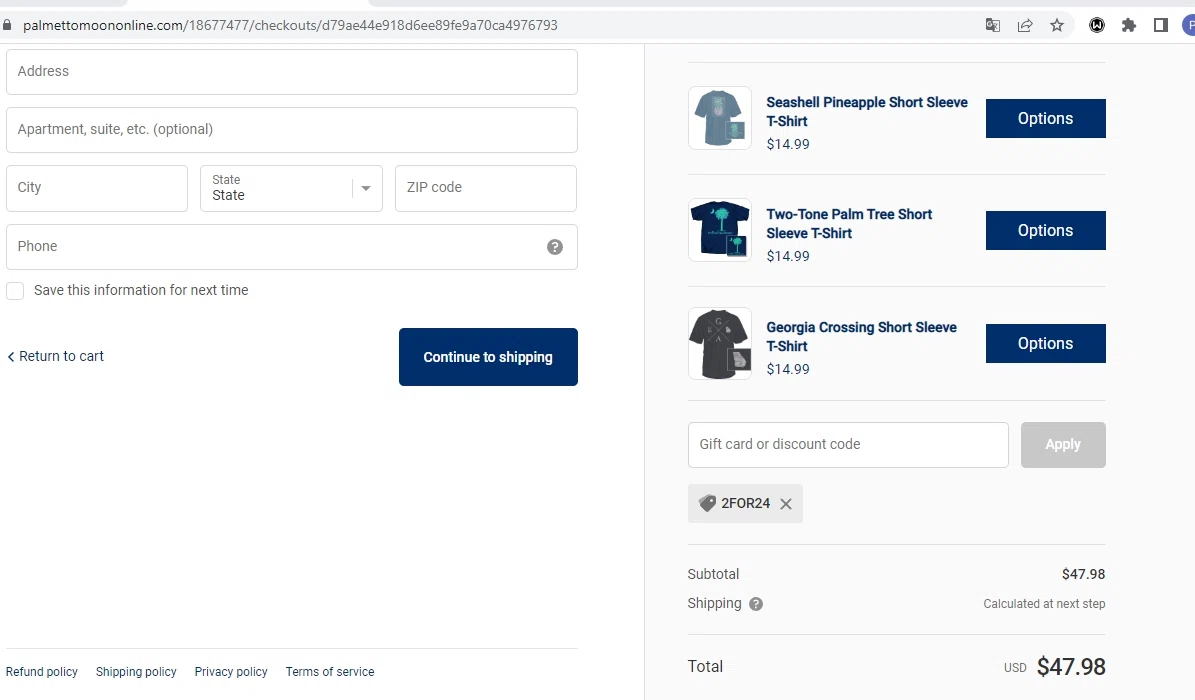Click the Phone field help question mark
Screen dimensions: 1195x700
click(x=555, y=247)
